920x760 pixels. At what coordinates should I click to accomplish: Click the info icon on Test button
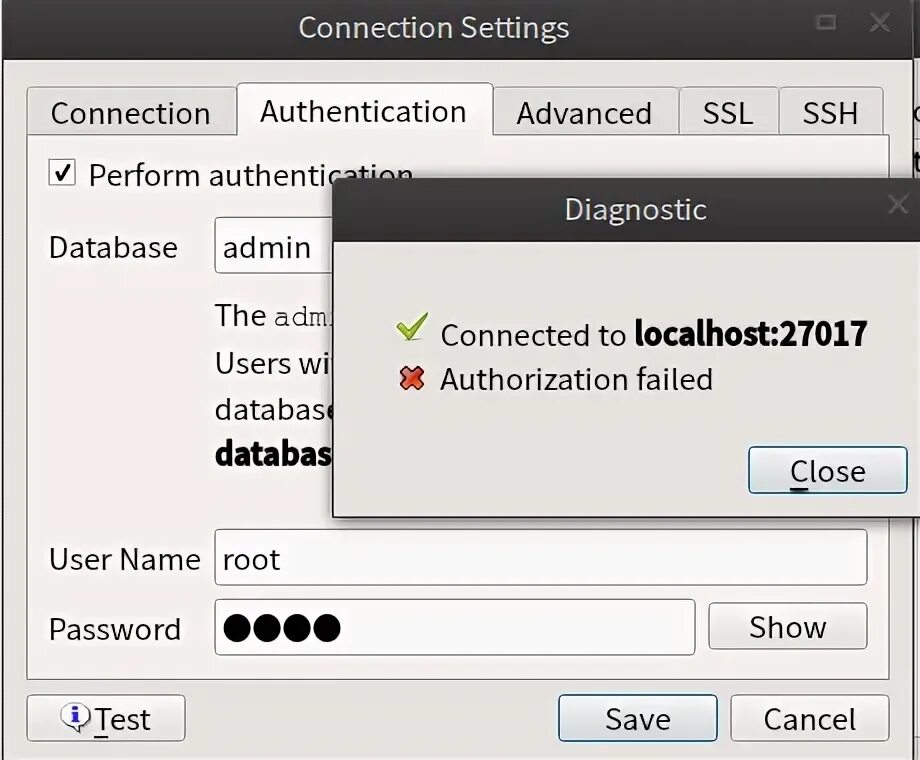click(x=75, y=717)
